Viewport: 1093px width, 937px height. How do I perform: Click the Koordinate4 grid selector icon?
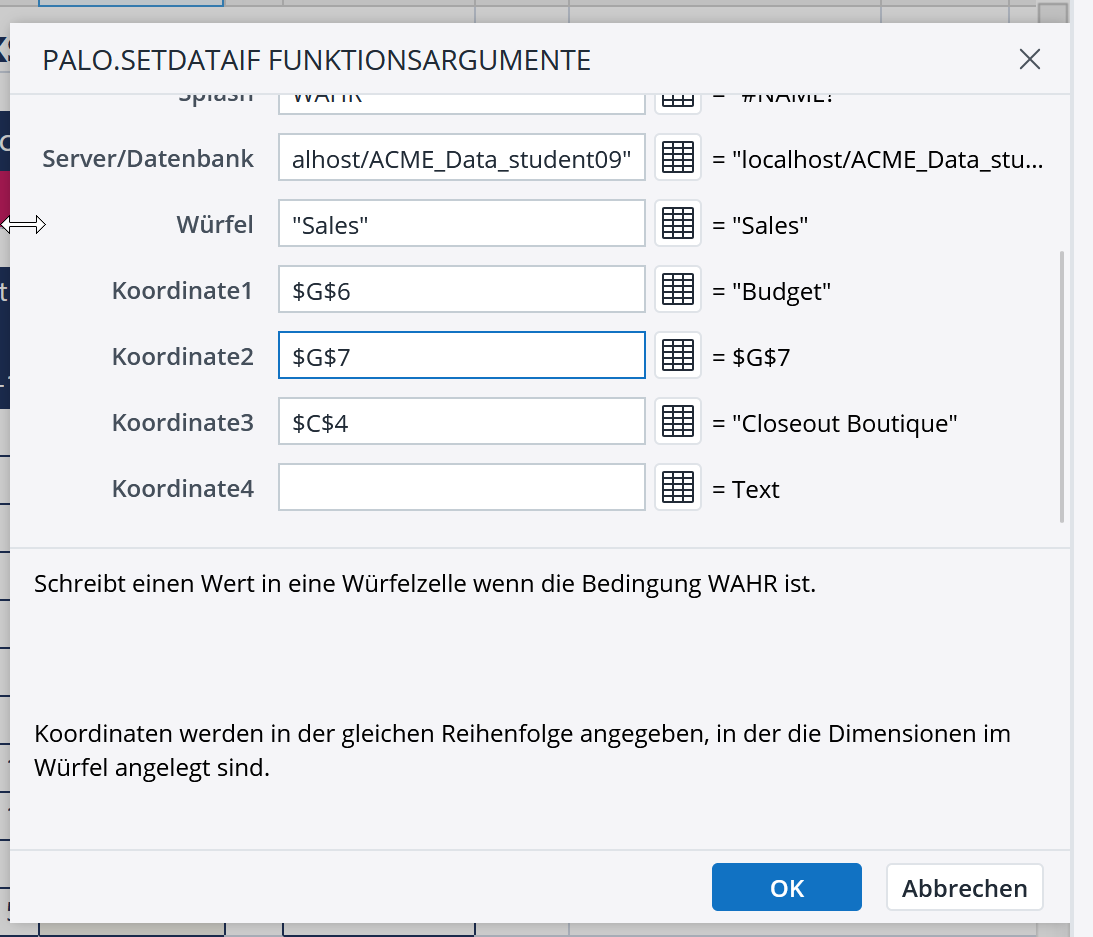(678, 488)
